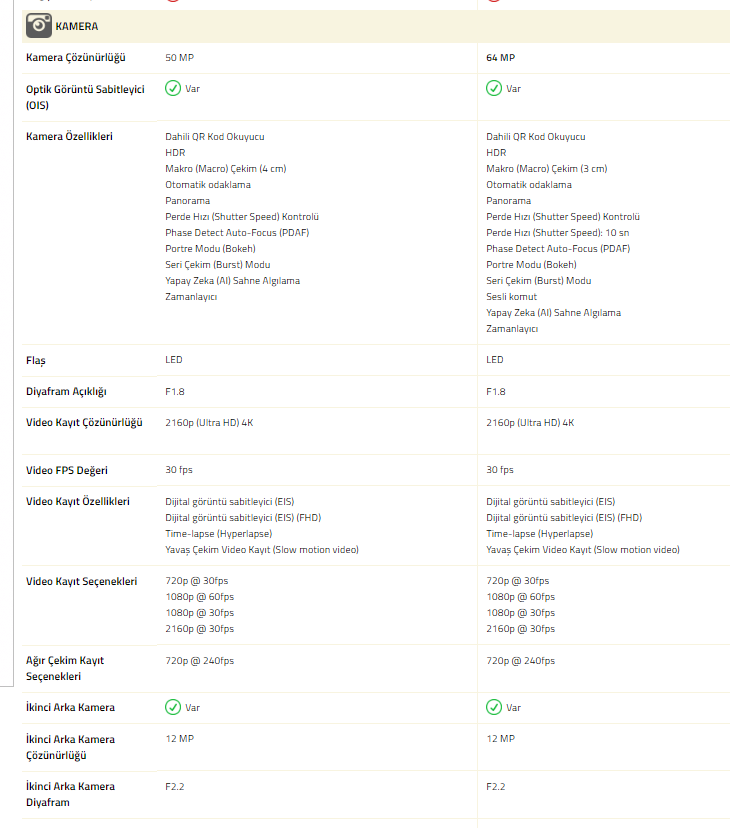This screenshot has height=828, width=730.
Task: Click the Flaş row label
Action: coord(36,360)
